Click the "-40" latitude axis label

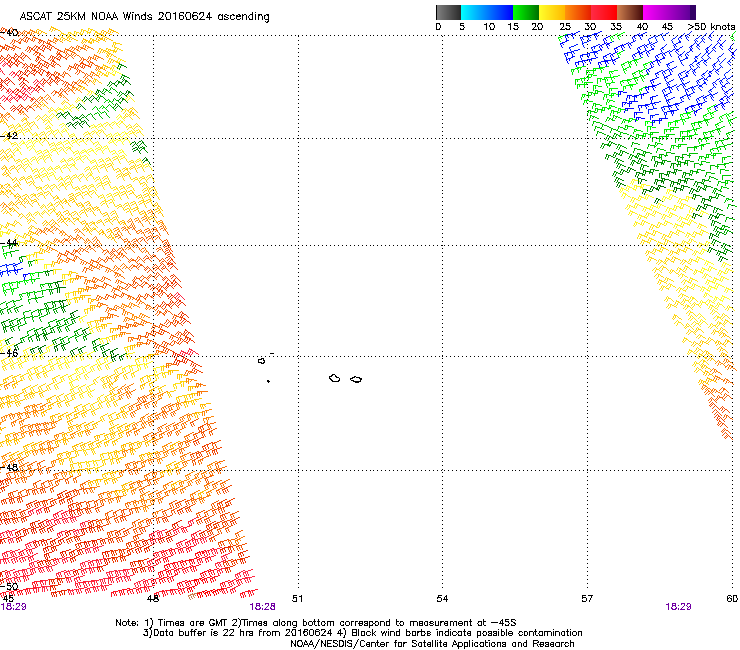[x=9, y=33]
